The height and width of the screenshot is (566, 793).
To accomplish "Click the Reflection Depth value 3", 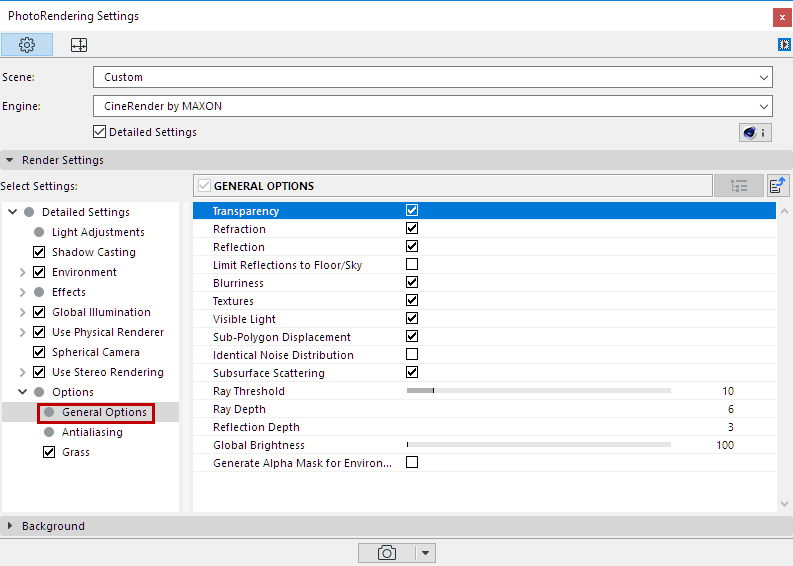I will [731, 427].
